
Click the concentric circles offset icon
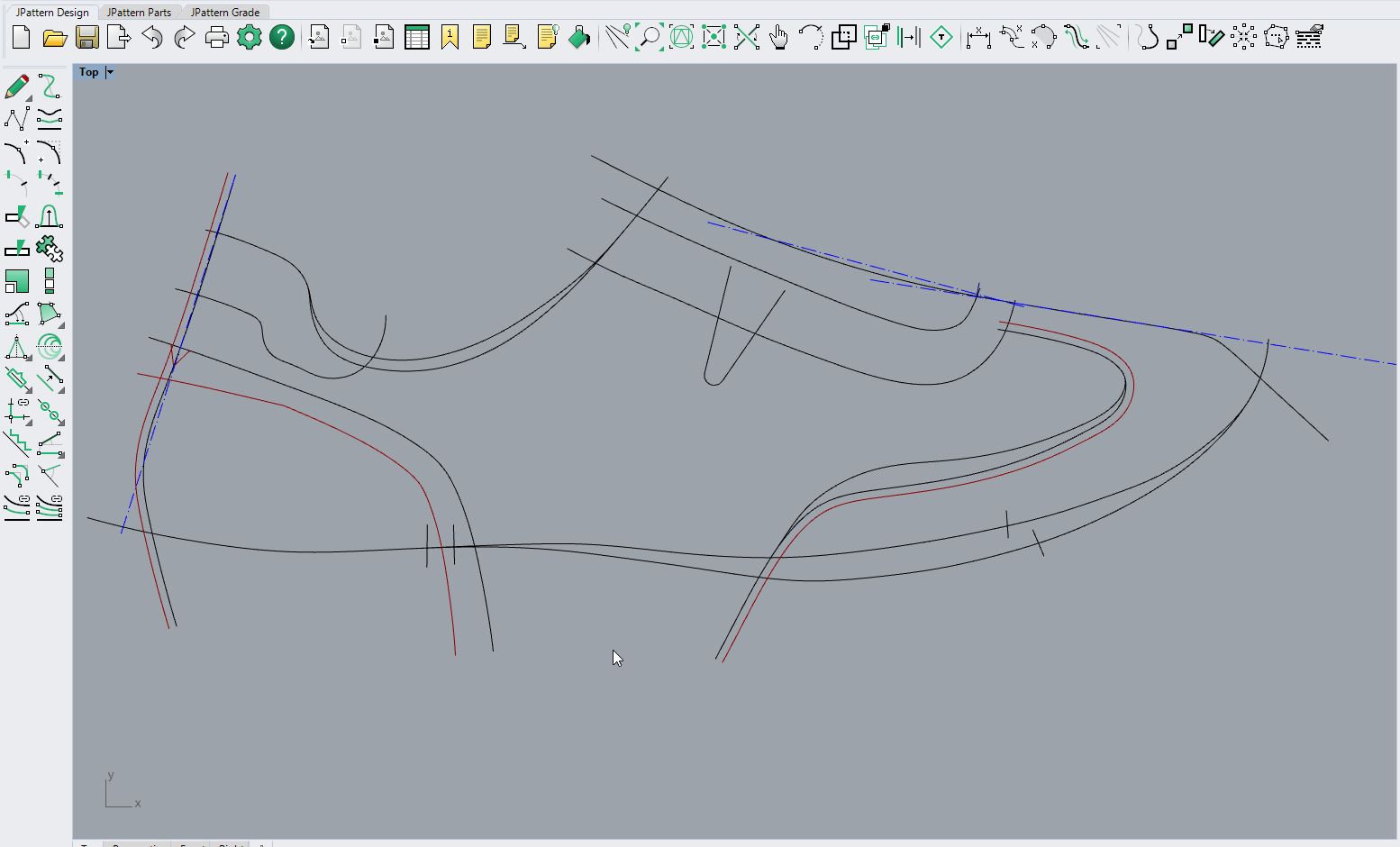point(50,347)
